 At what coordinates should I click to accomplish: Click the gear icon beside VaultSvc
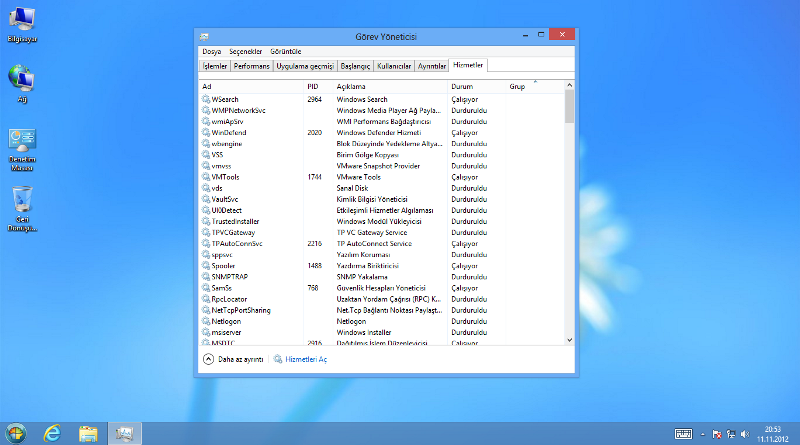[x=206, y=199]
